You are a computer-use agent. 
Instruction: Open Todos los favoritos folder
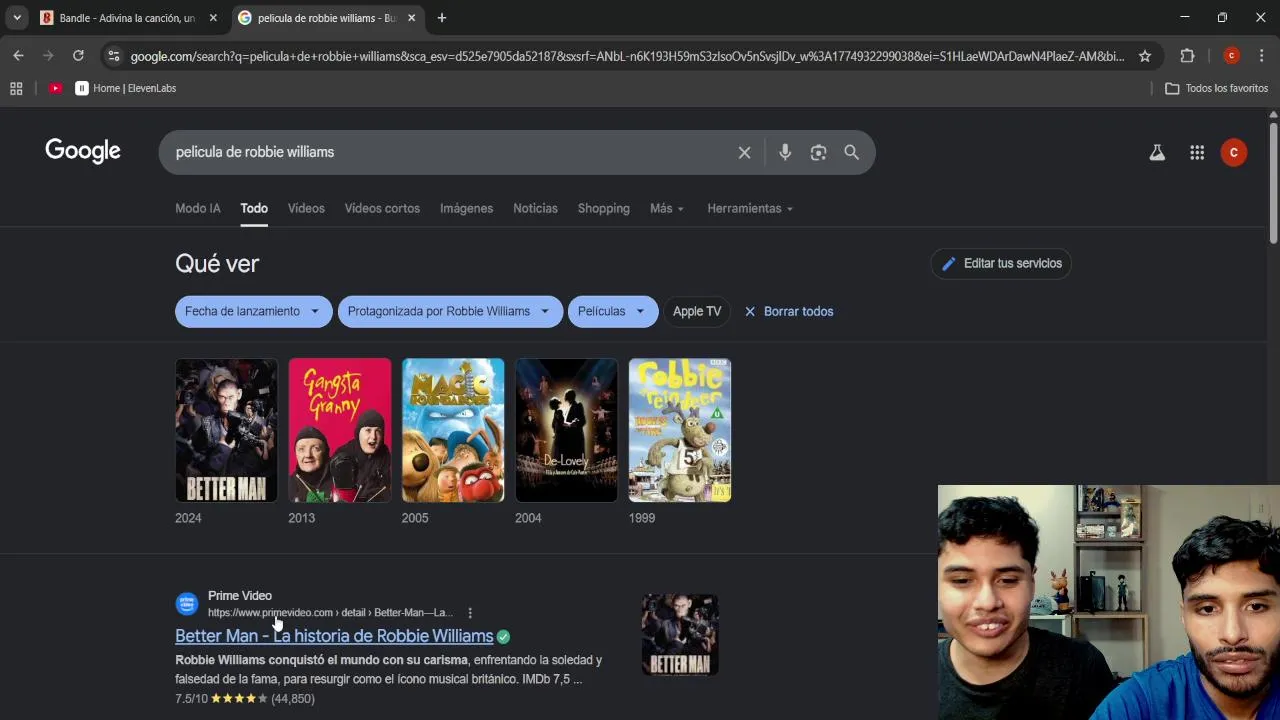[x=1217, y=88]
